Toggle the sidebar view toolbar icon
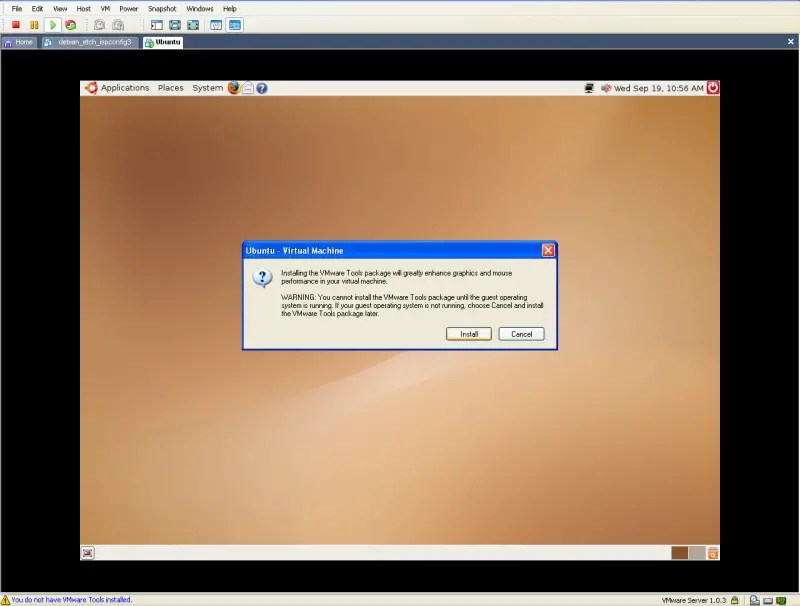Screen dimensions: 800x606 157,24
